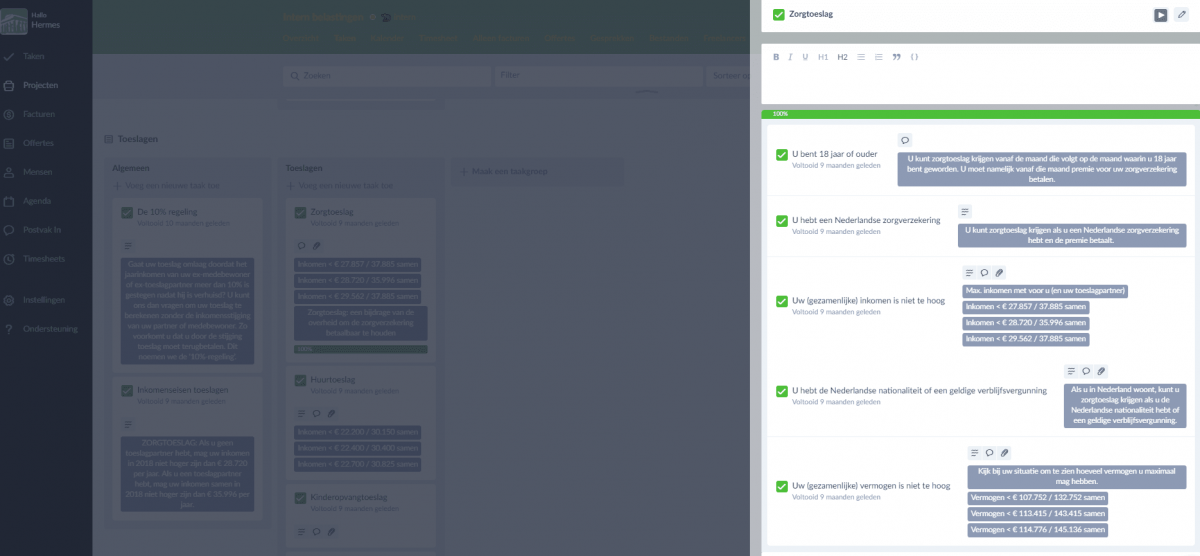Insert a bulleted list

click(x=861, y=57)
